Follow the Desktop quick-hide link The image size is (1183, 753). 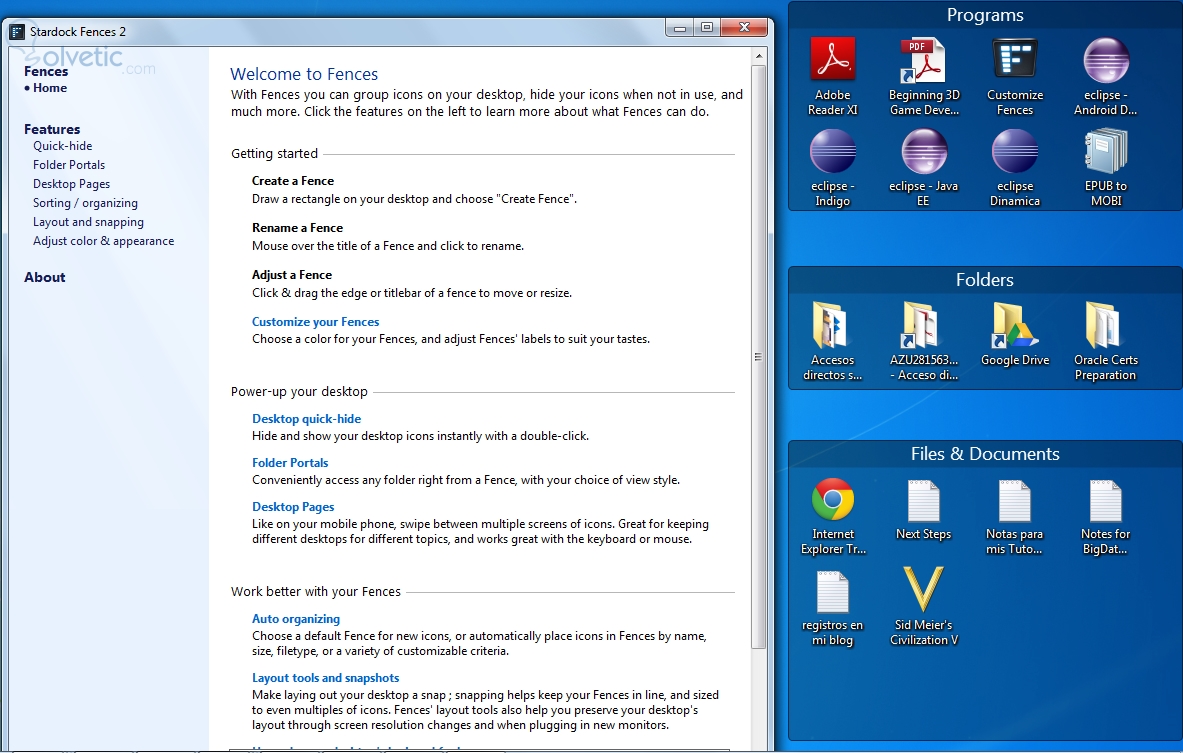tap(306, 419)
